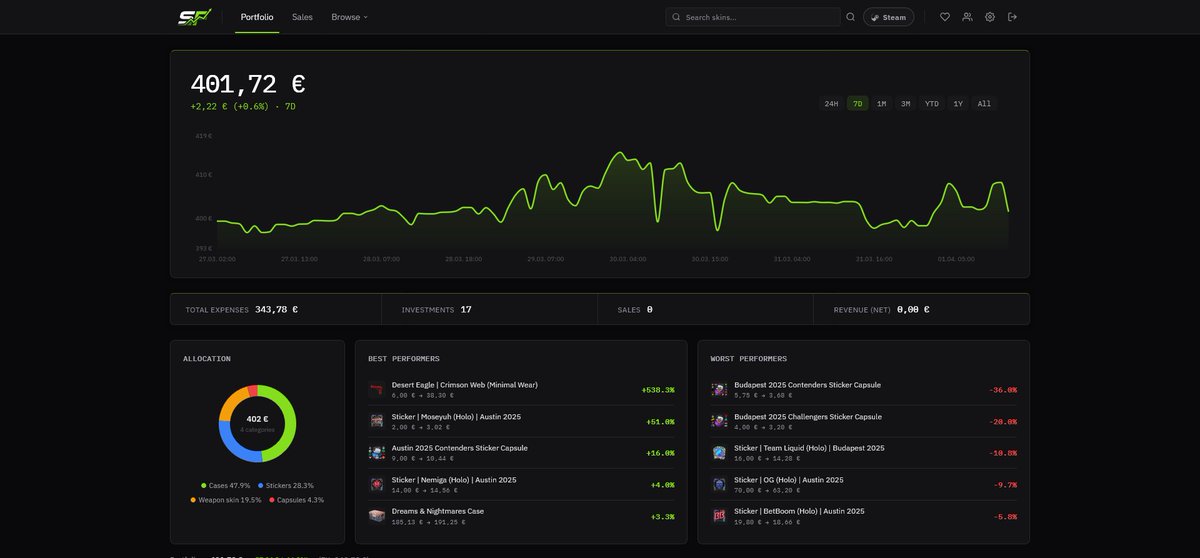Select the 1Y time range
Viewport: 1200px width, 558px height.
click(958, 104)
